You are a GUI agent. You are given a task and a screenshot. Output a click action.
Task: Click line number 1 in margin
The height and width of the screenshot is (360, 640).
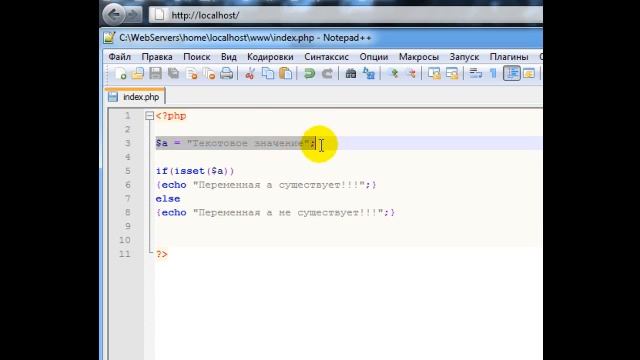coord(128,116)
